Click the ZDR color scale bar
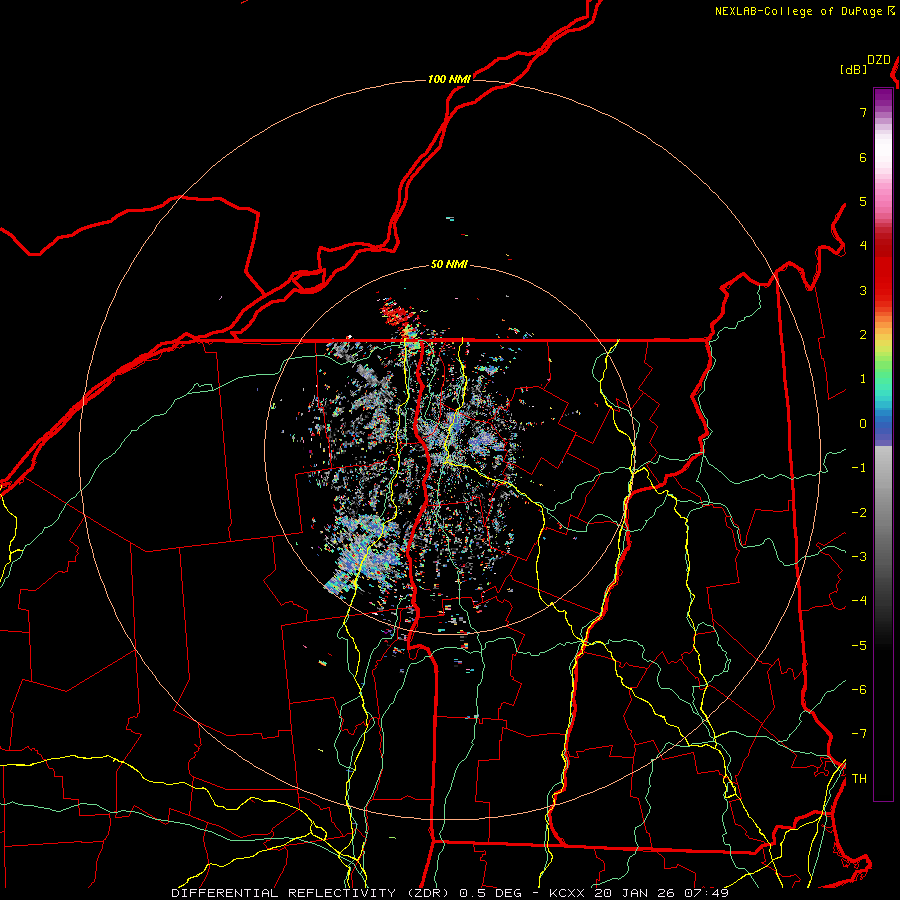The image size is (900, 900). pos(883,444)
